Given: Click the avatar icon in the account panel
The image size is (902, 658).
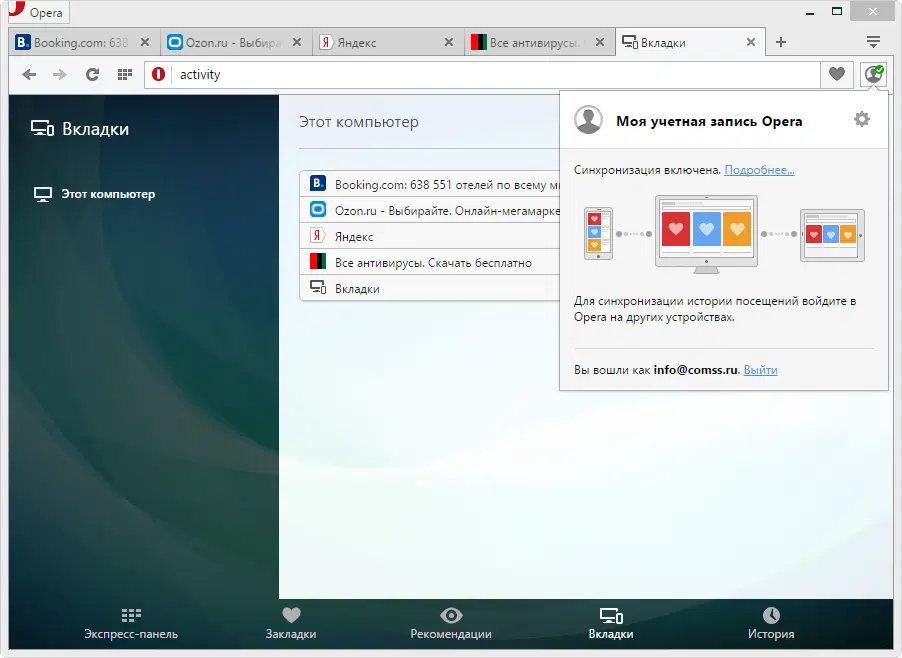Looking at the screenshot, I should pyautogui.click(x=588, y=119).
